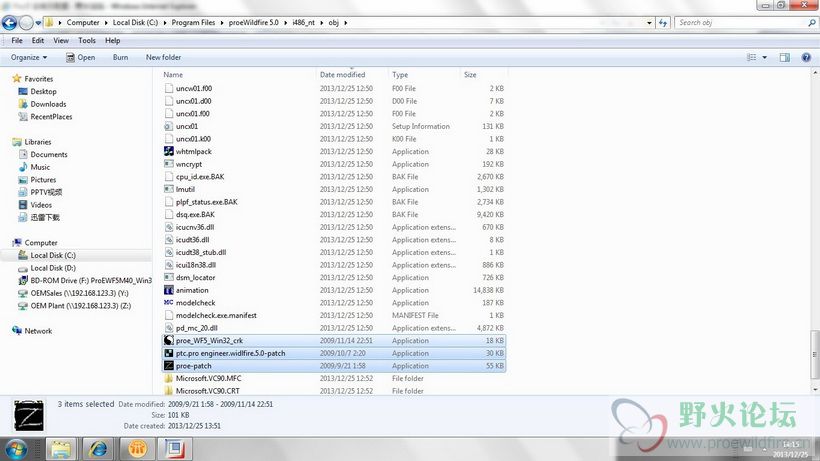
Task: Click the uncx01 Setup Information icon
Action: coord(168,126)
